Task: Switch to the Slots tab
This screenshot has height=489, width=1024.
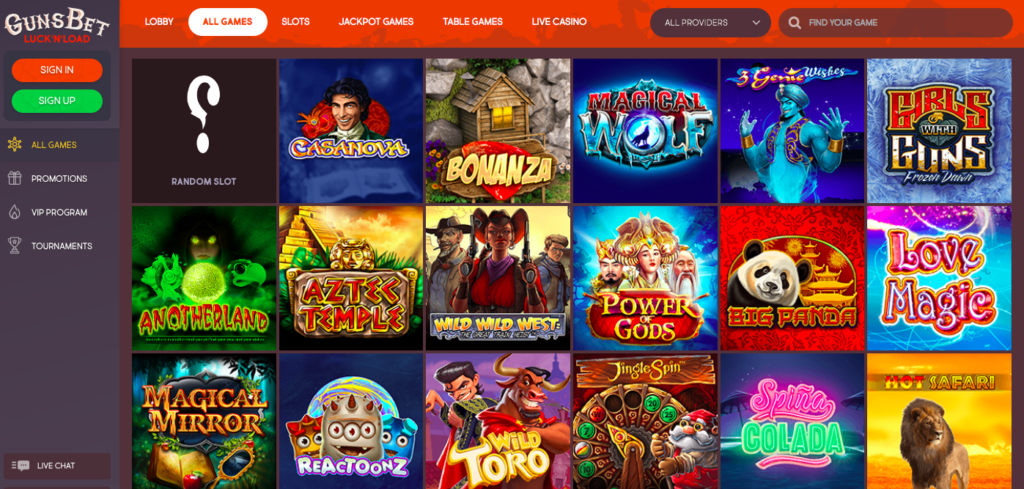Action: pos(295,22)
